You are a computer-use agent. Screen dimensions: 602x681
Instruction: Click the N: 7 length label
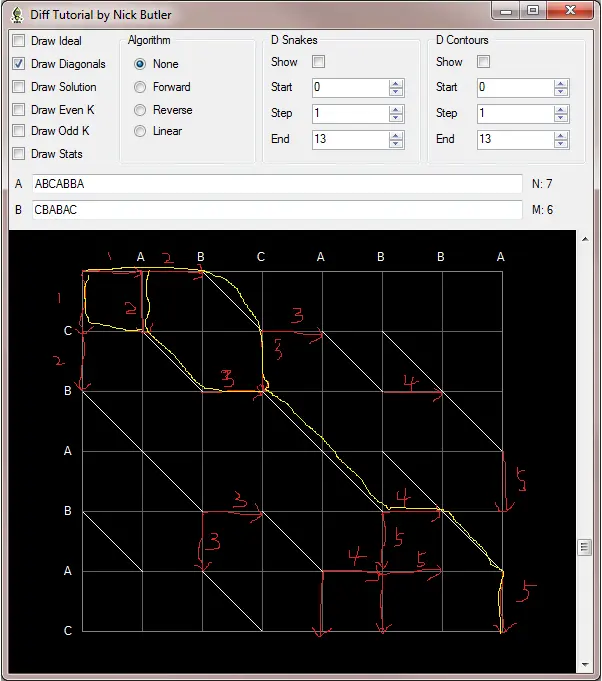[x=542, y=184]
